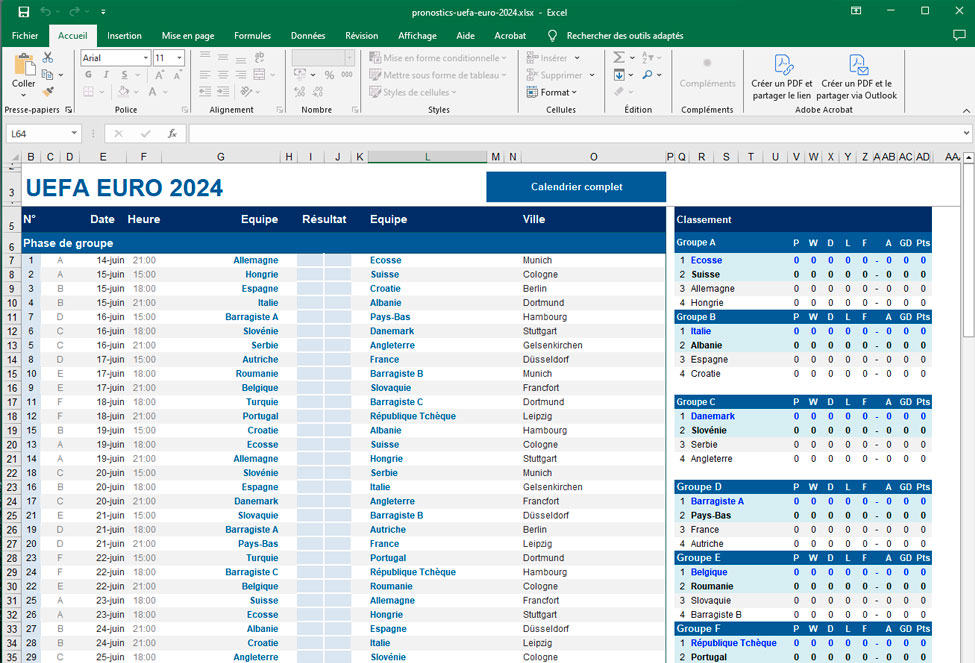Click the align right icon

(241, 75)
